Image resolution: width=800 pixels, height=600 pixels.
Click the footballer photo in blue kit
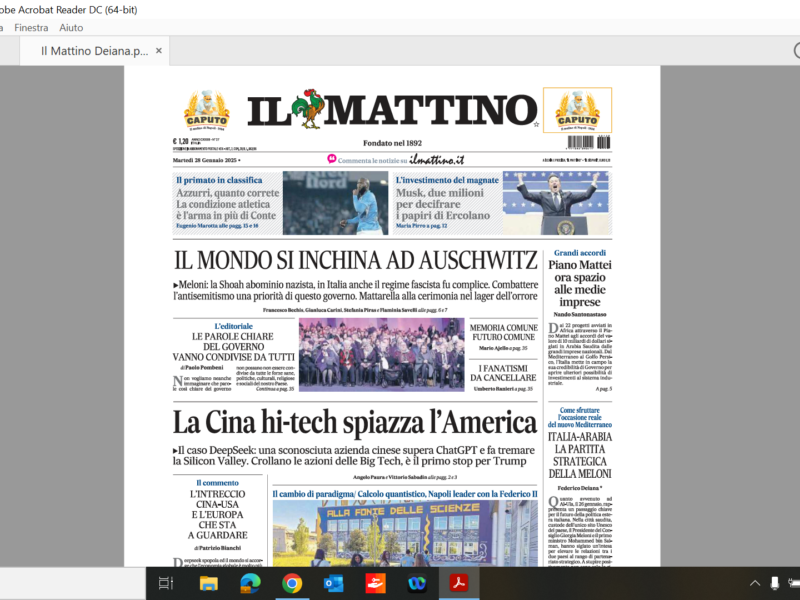[x=335, y=203]
